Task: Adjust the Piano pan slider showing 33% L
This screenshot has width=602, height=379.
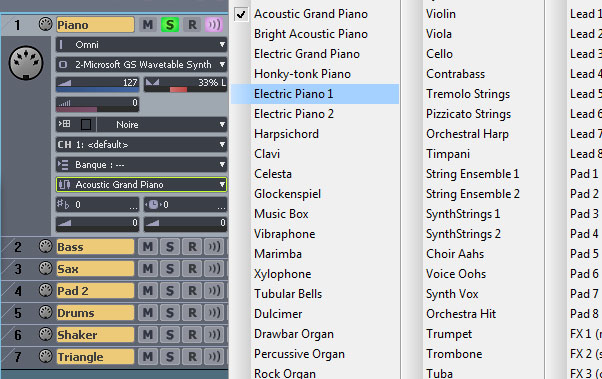Action: (x=185, y=84)
